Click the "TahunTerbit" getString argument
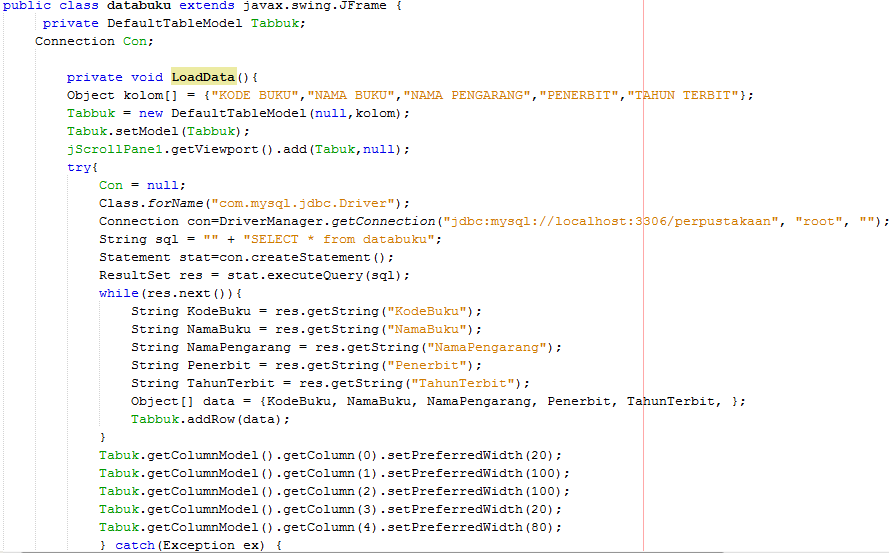 [x=463, y=383]
